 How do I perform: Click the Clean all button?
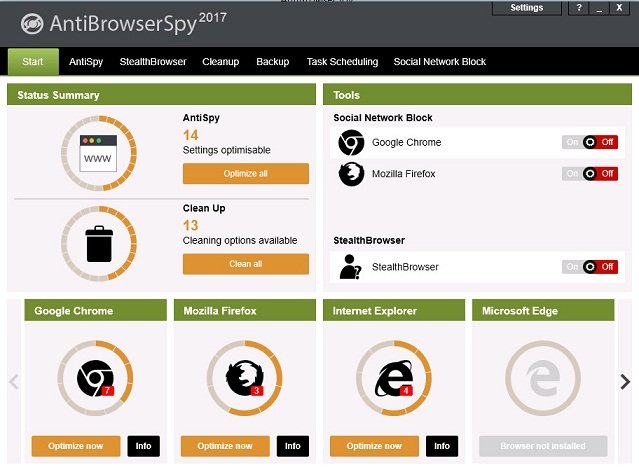pos(246,264)
